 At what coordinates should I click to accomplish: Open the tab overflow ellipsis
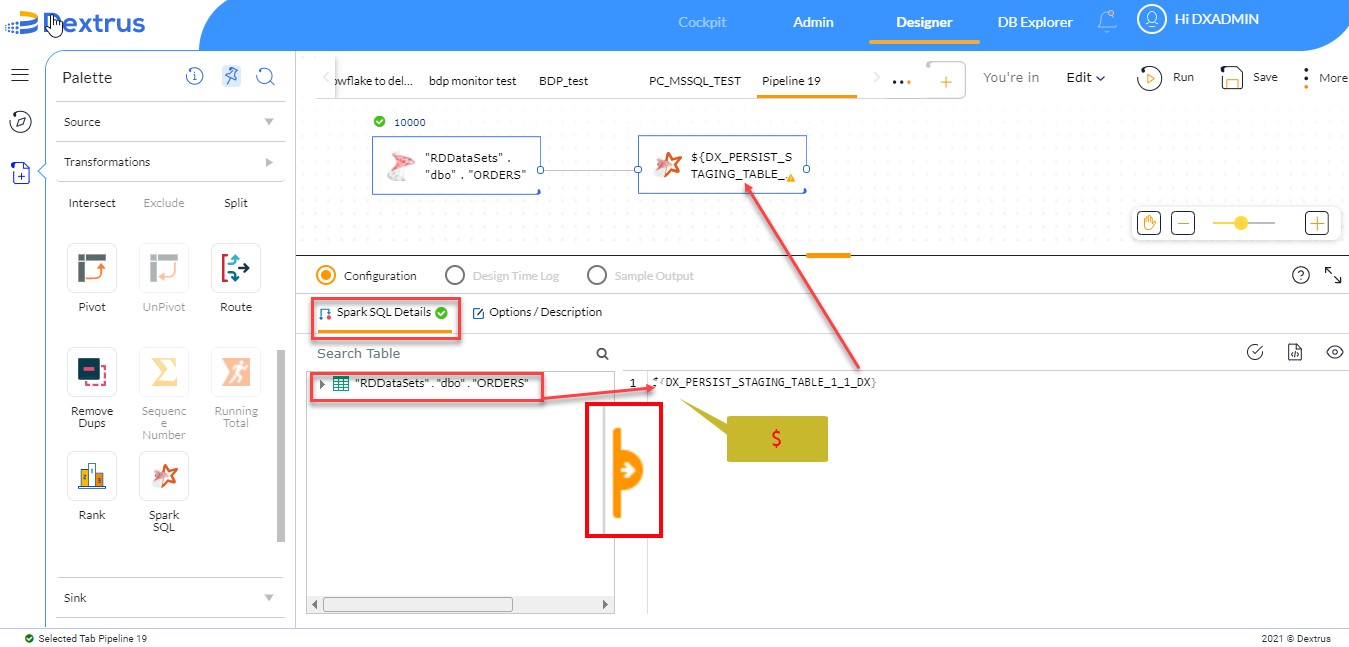click(901, 82)
